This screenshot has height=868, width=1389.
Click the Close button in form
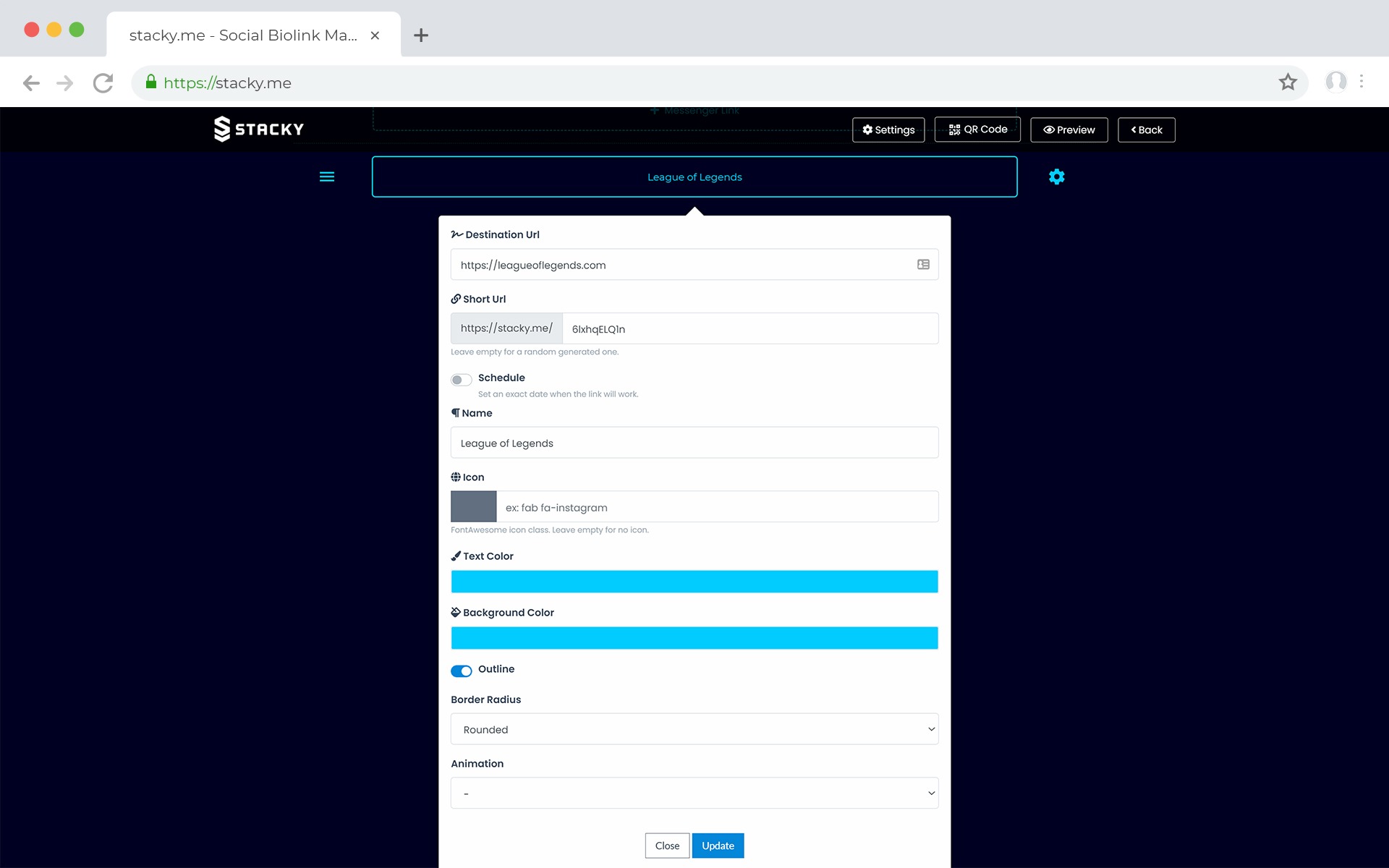666,846
